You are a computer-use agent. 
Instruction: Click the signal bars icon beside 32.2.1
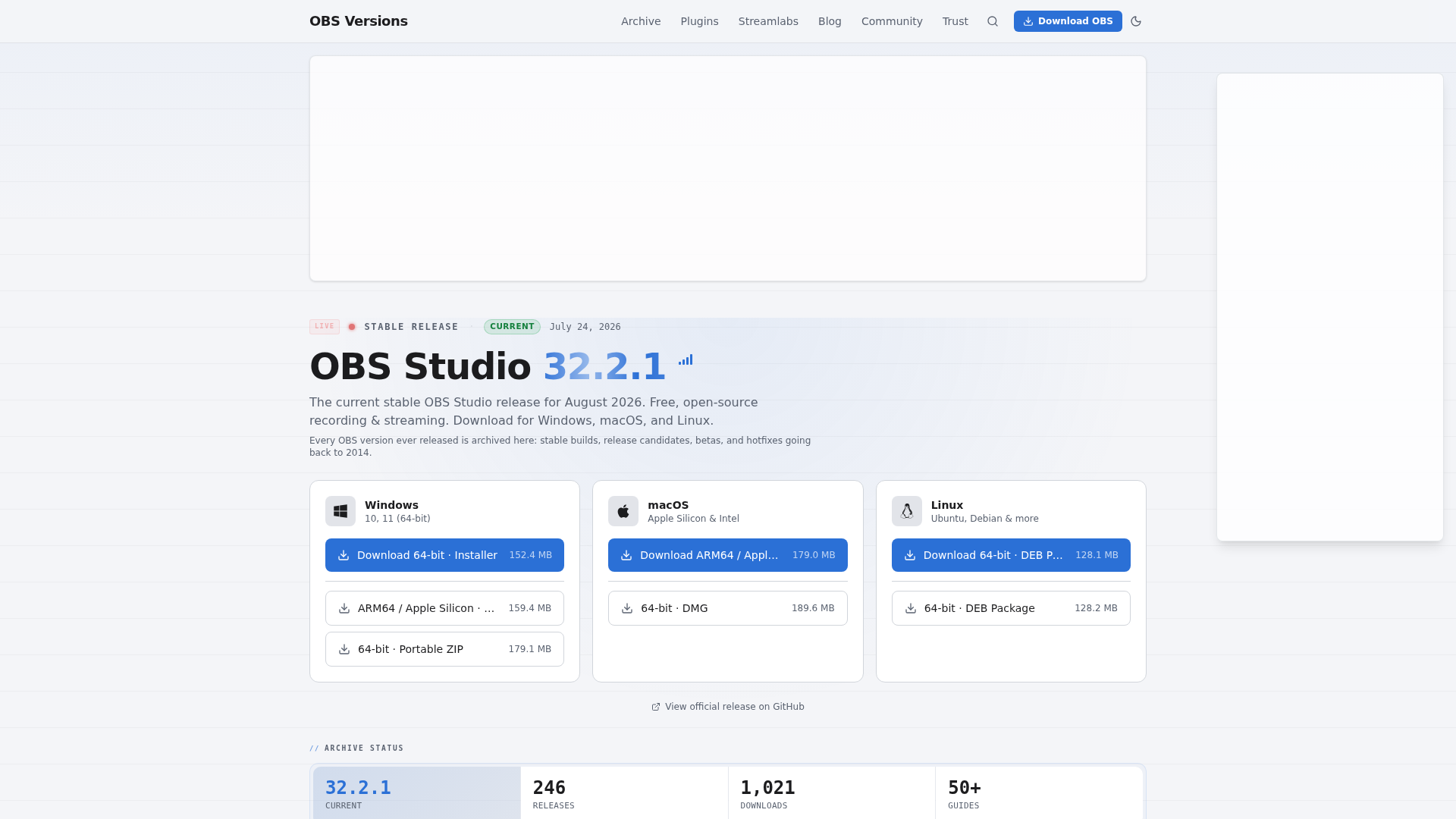(686, 360)
